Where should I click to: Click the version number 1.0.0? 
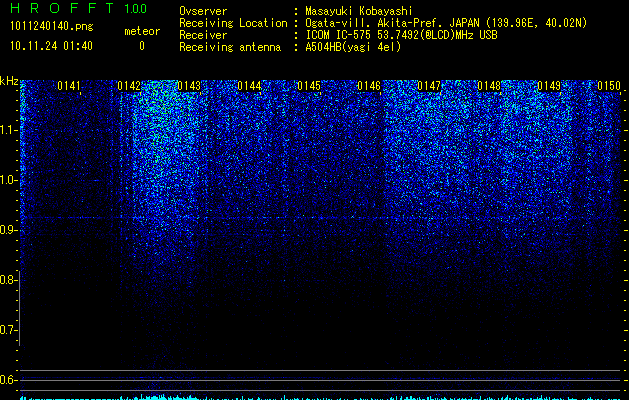click(135, 9)
